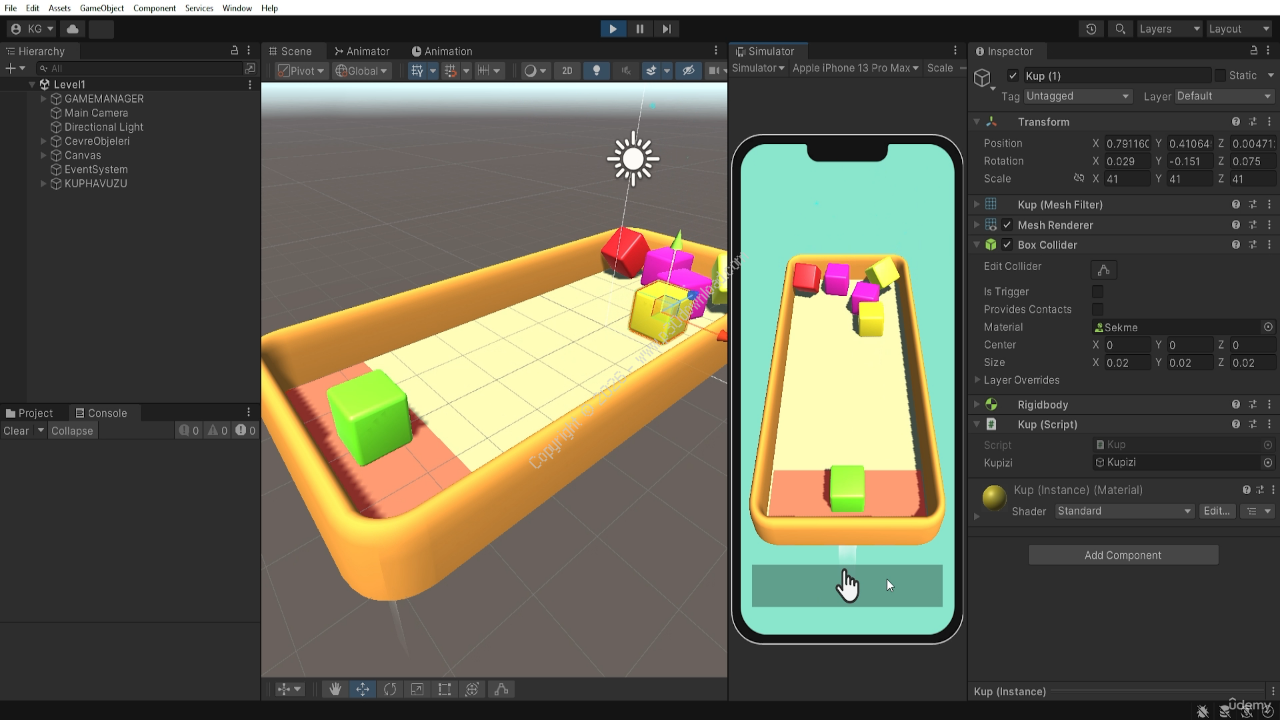Open the GameObject menu
The height and width of the screenshot is (720, 1280).
click(102, 8)
